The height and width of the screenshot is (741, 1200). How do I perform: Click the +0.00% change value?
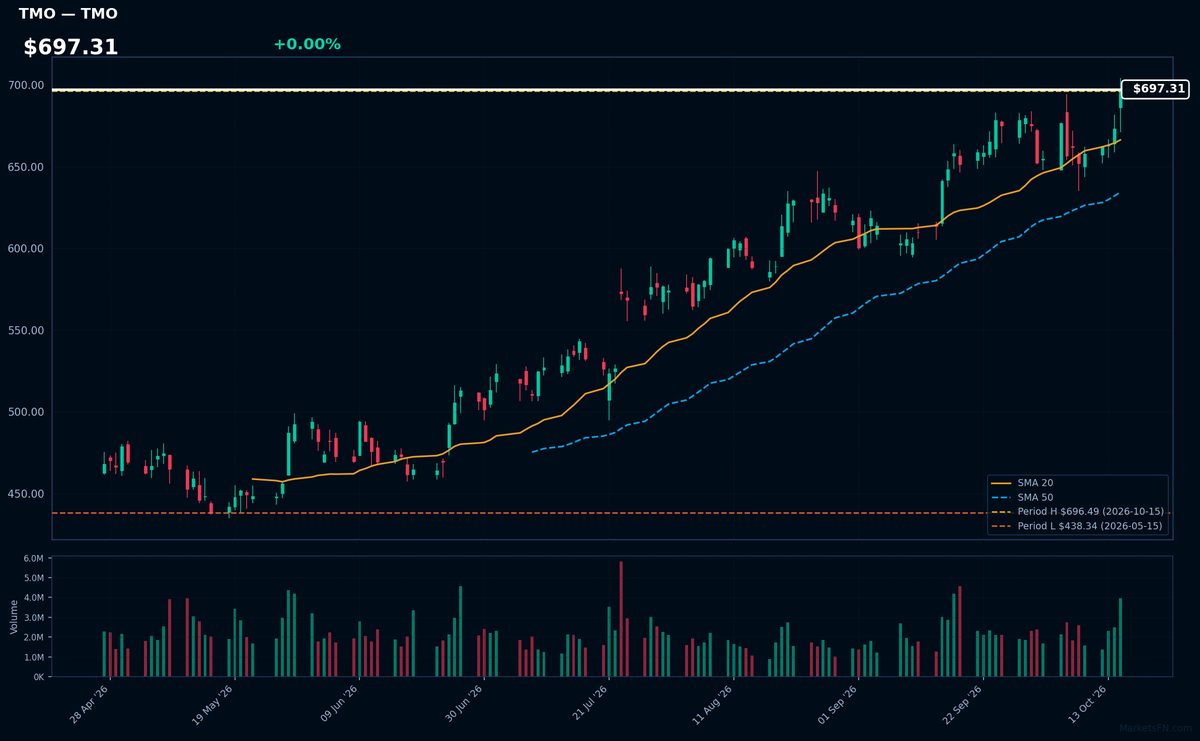click(307, 44)
